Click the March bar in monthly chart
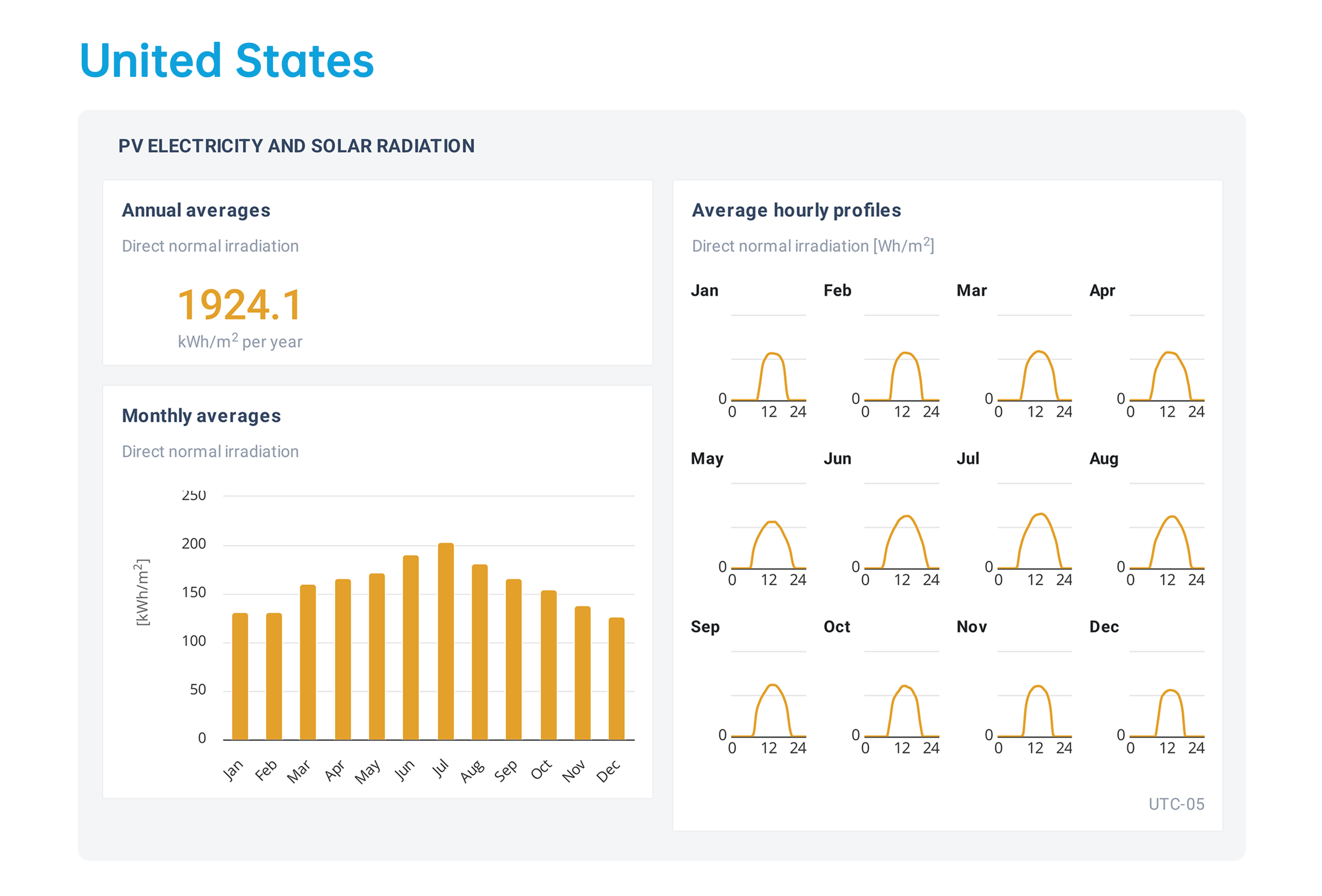1322x896 pixels. [308, 662]
